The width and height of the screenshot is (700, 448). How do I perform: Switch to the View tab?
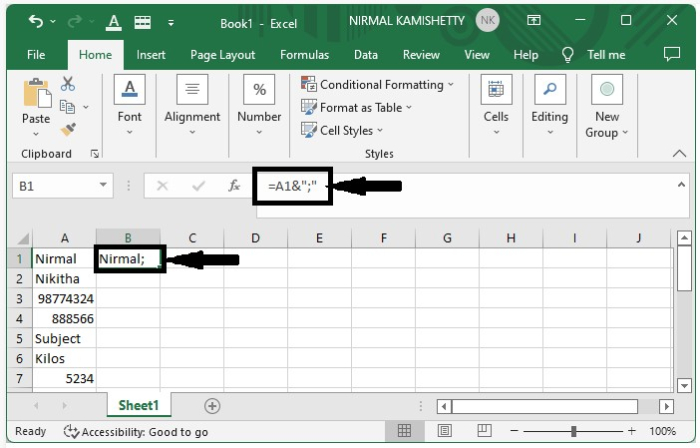pos(477,55)
